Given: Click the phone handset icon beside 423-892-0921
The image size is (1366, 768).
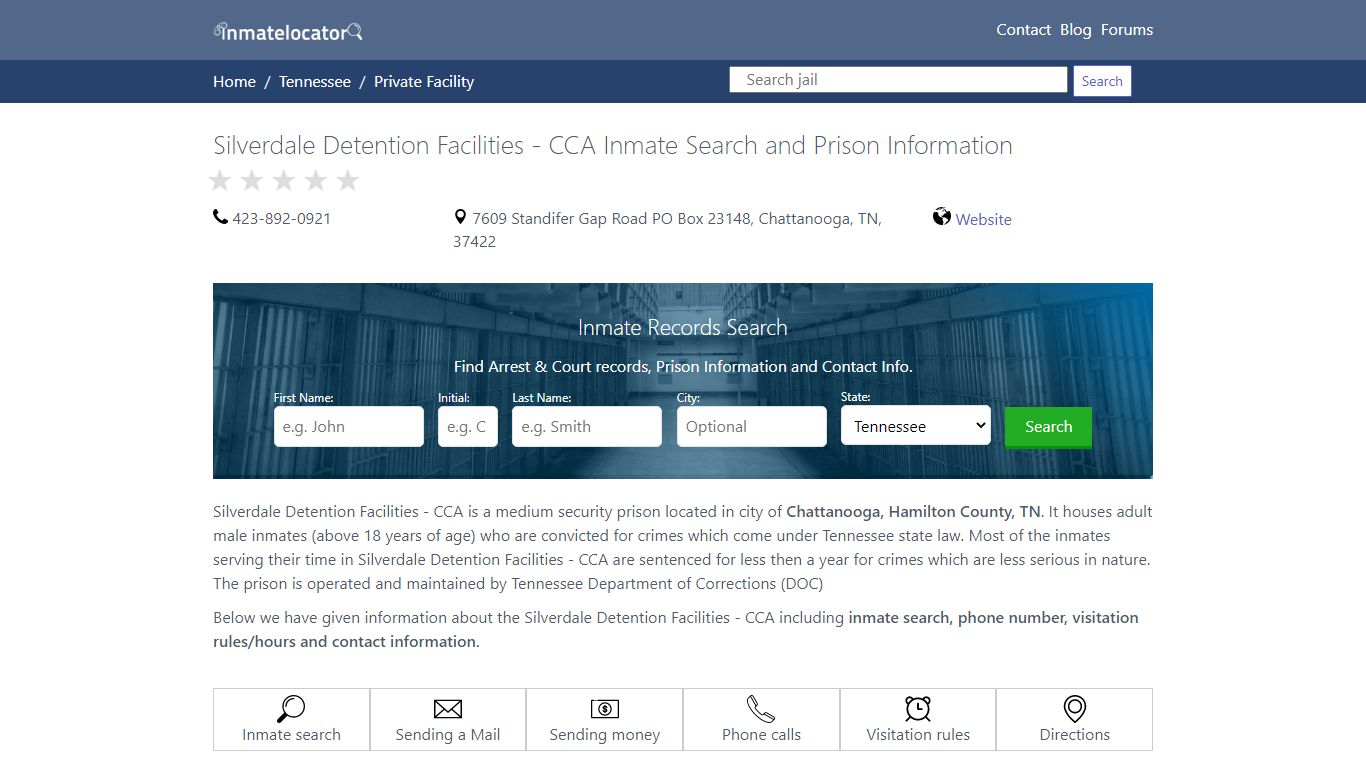Looking at the screenshot, I should 220,217.
